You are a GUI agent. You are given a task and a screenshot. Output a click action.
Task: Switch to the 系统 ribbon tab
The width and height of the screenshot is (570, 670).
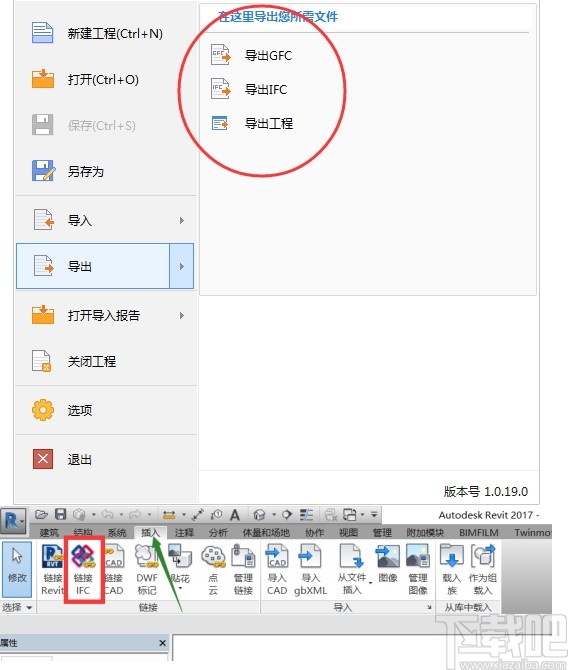(117, 532)
